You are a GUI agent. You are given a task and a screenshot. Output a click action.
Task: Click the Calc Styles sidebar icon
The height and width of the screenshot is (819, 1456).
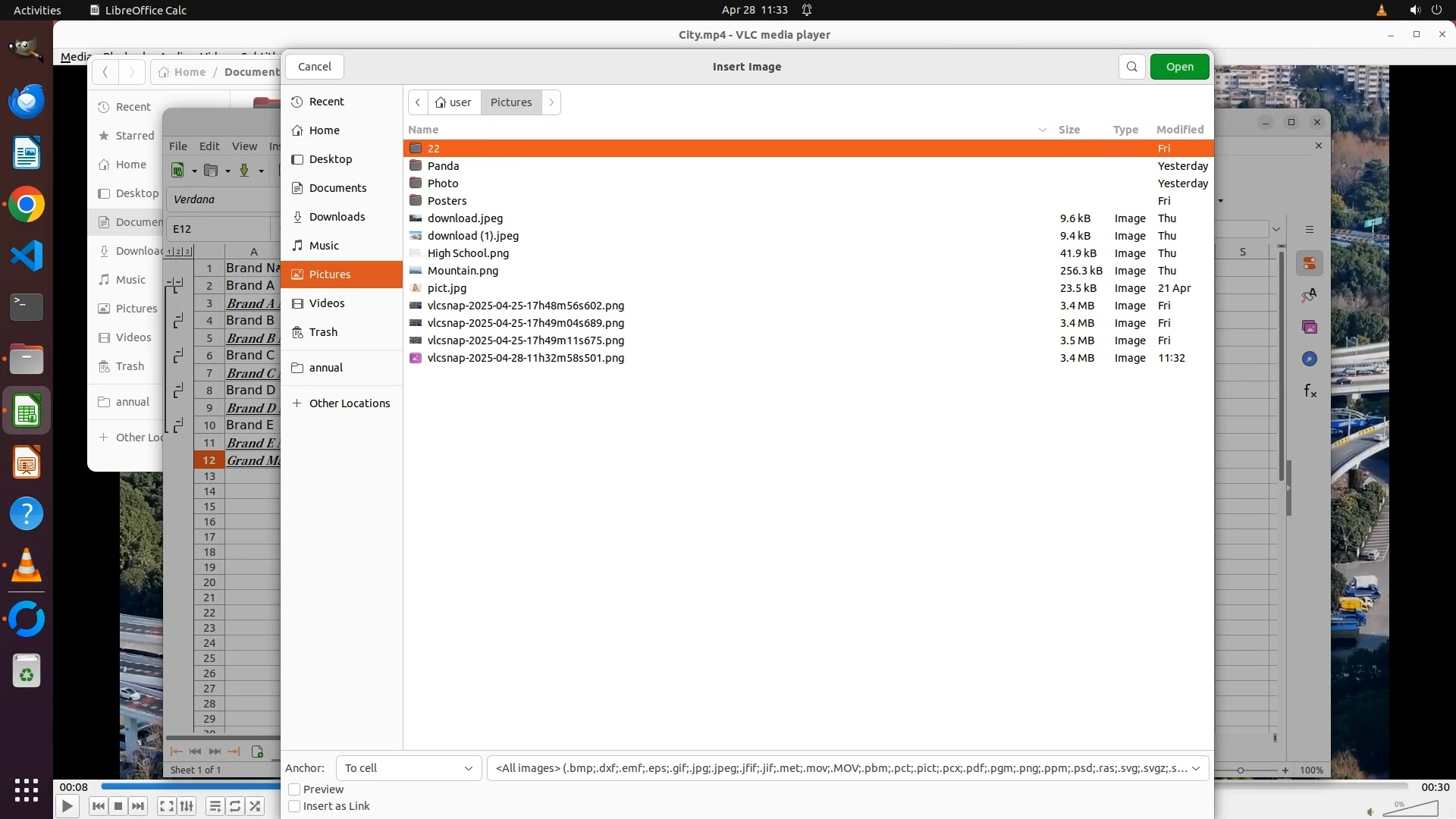point(1310,295)
